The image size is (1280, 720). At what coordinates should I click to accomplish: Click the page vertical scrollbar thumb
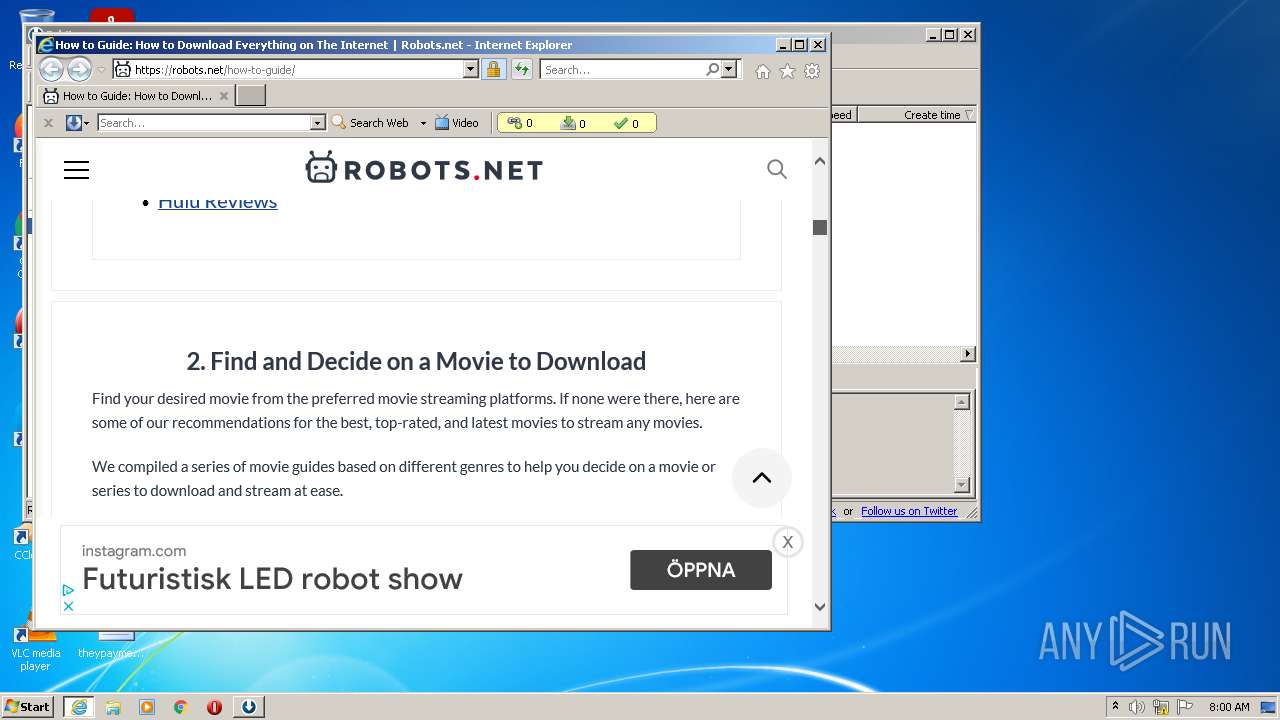click(820, 227)
